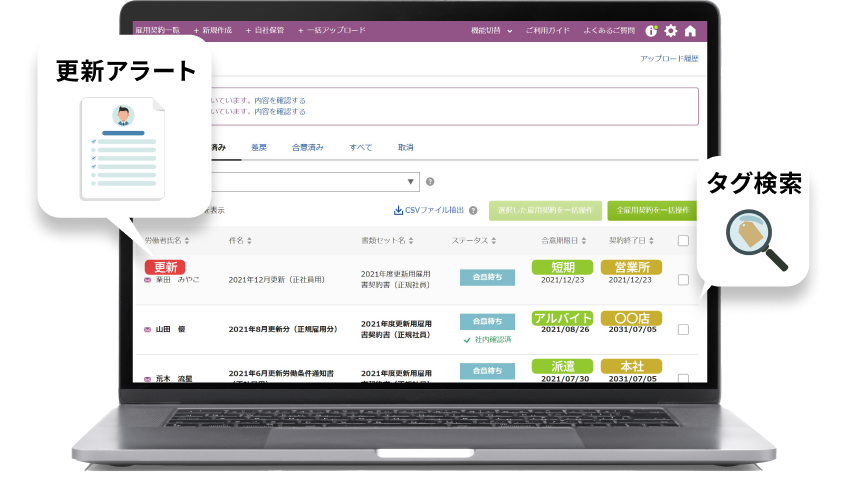The image size is (855, 477).
Task: Switch to the 取消 tab
Action: click(405, 147)
